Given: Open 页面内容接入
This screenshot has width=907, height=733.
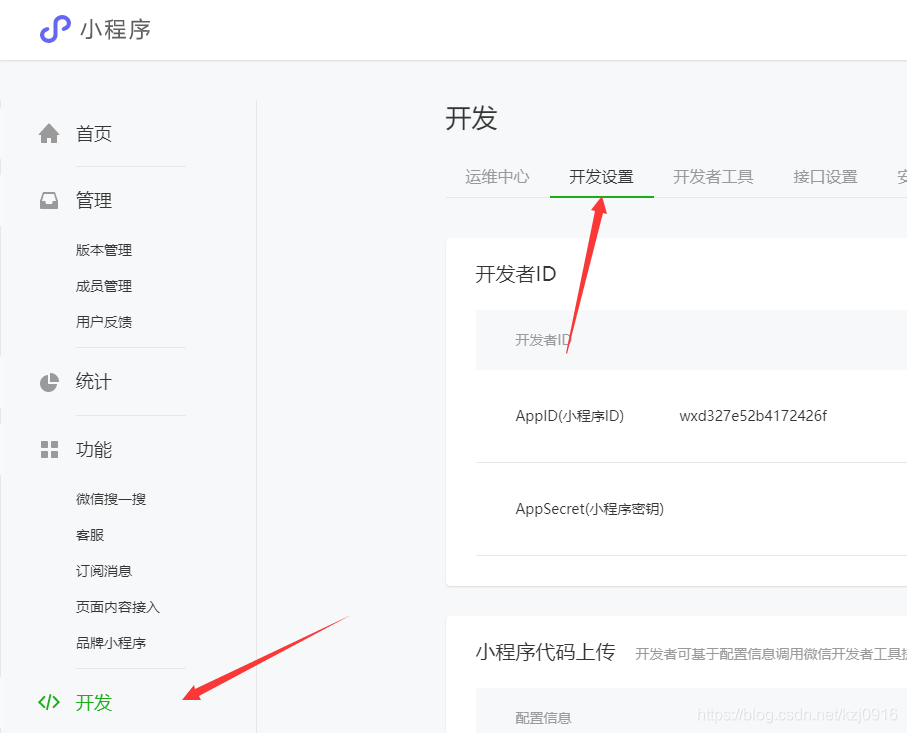Looking at the screenshot, I should point(117,606).
